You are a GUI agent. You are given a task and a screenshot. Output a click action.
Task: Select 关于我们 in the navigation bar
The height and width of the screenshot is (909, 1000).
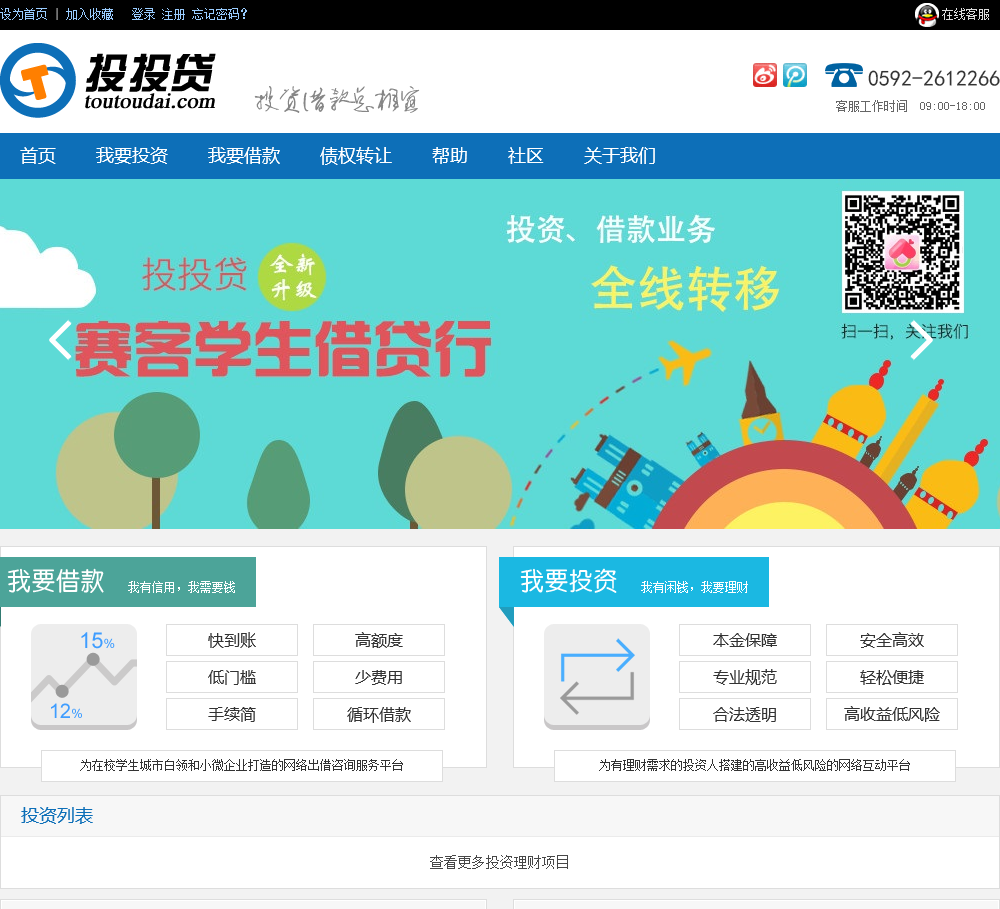[x=619, y=156]
